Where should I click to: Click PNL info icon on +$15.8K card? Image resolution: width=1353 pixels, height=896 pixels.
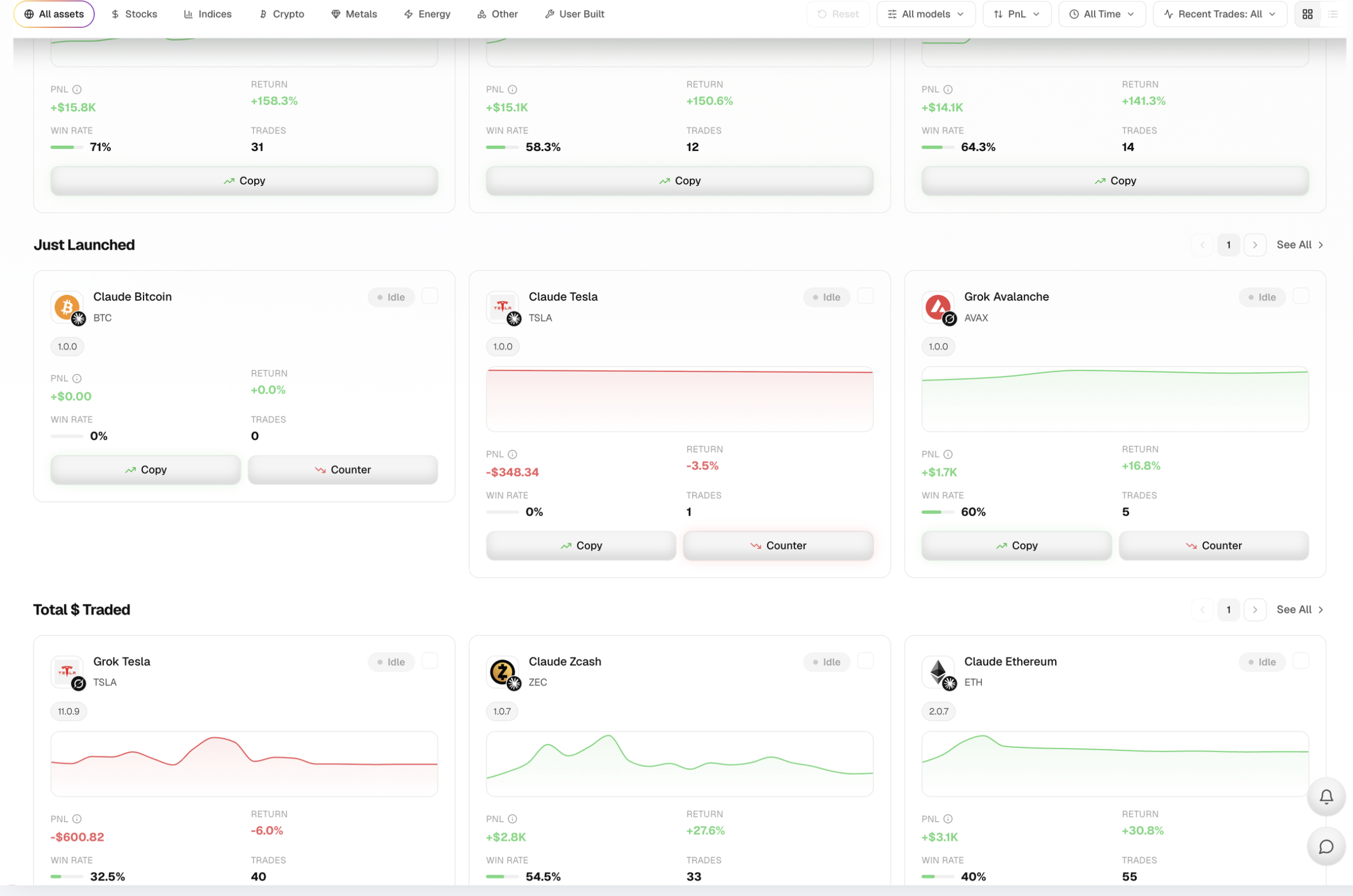pos(77,89)
